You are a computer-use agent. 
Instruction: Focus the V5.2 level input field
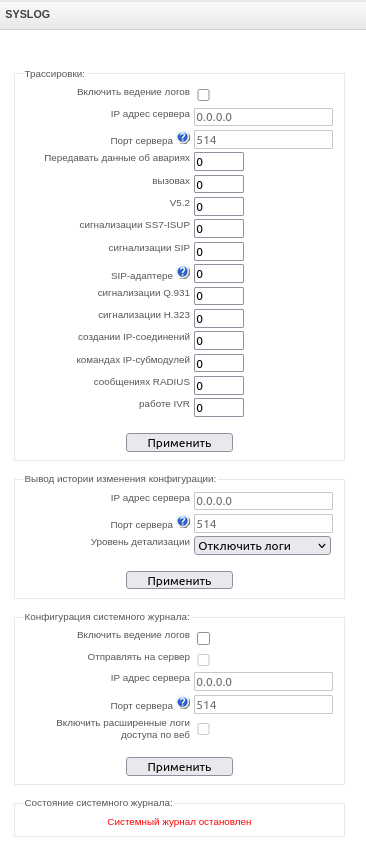219,206
